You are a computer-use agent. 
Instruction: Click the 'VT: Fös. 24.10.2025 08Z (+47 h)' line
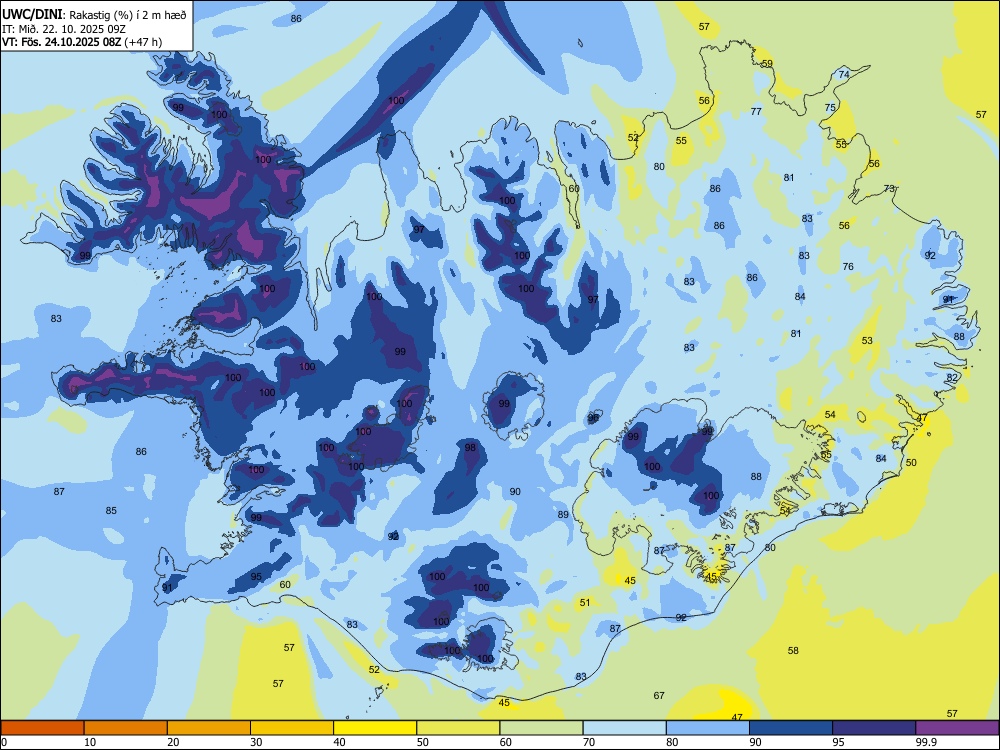[x=82, y=42]
